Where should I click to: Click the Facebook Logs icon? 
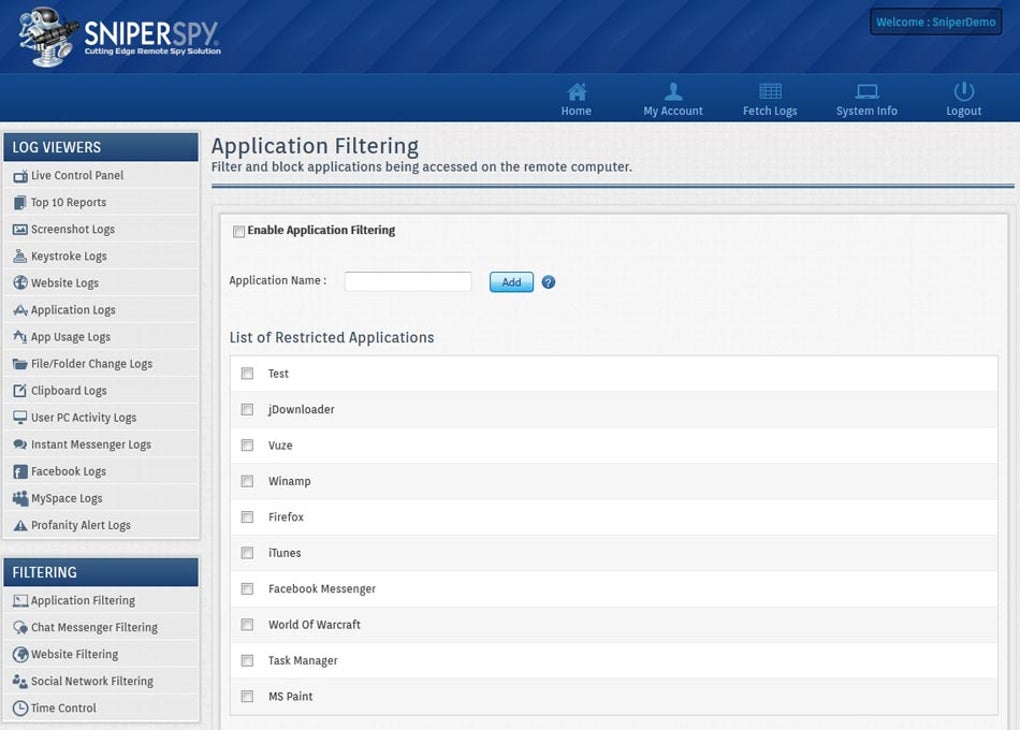click(20, 472)
